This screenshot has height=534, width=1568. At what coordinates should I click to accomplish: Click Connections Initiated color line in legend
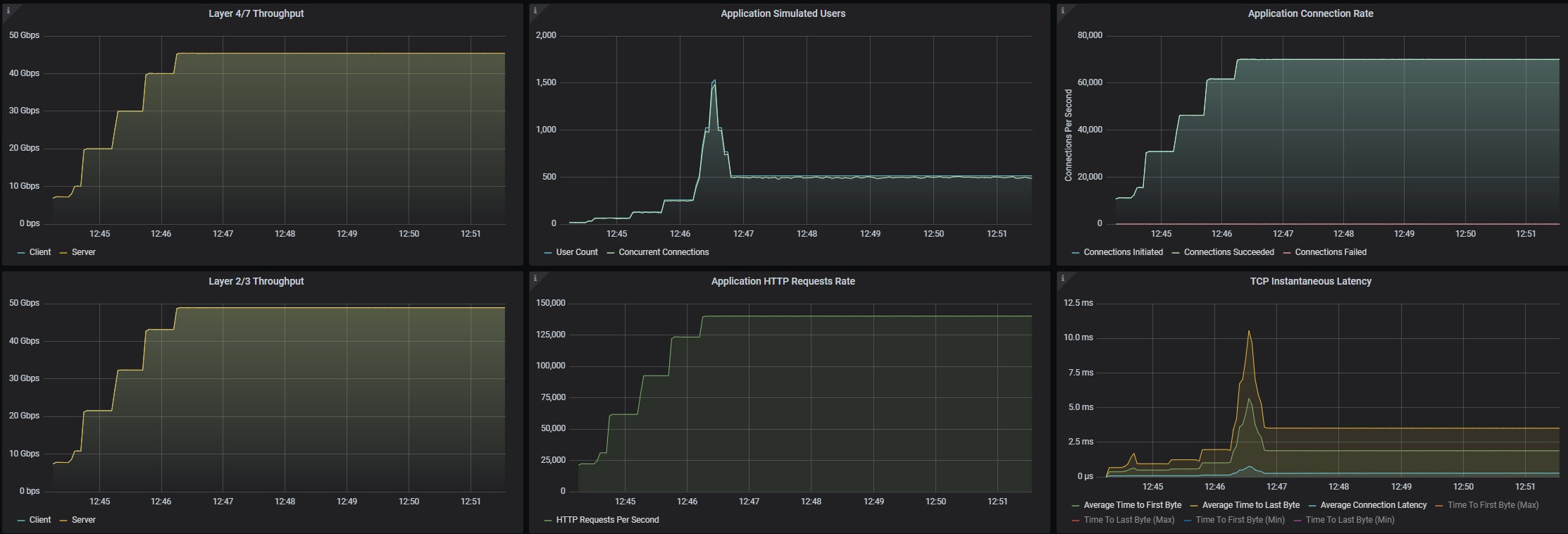(1075, 253)
